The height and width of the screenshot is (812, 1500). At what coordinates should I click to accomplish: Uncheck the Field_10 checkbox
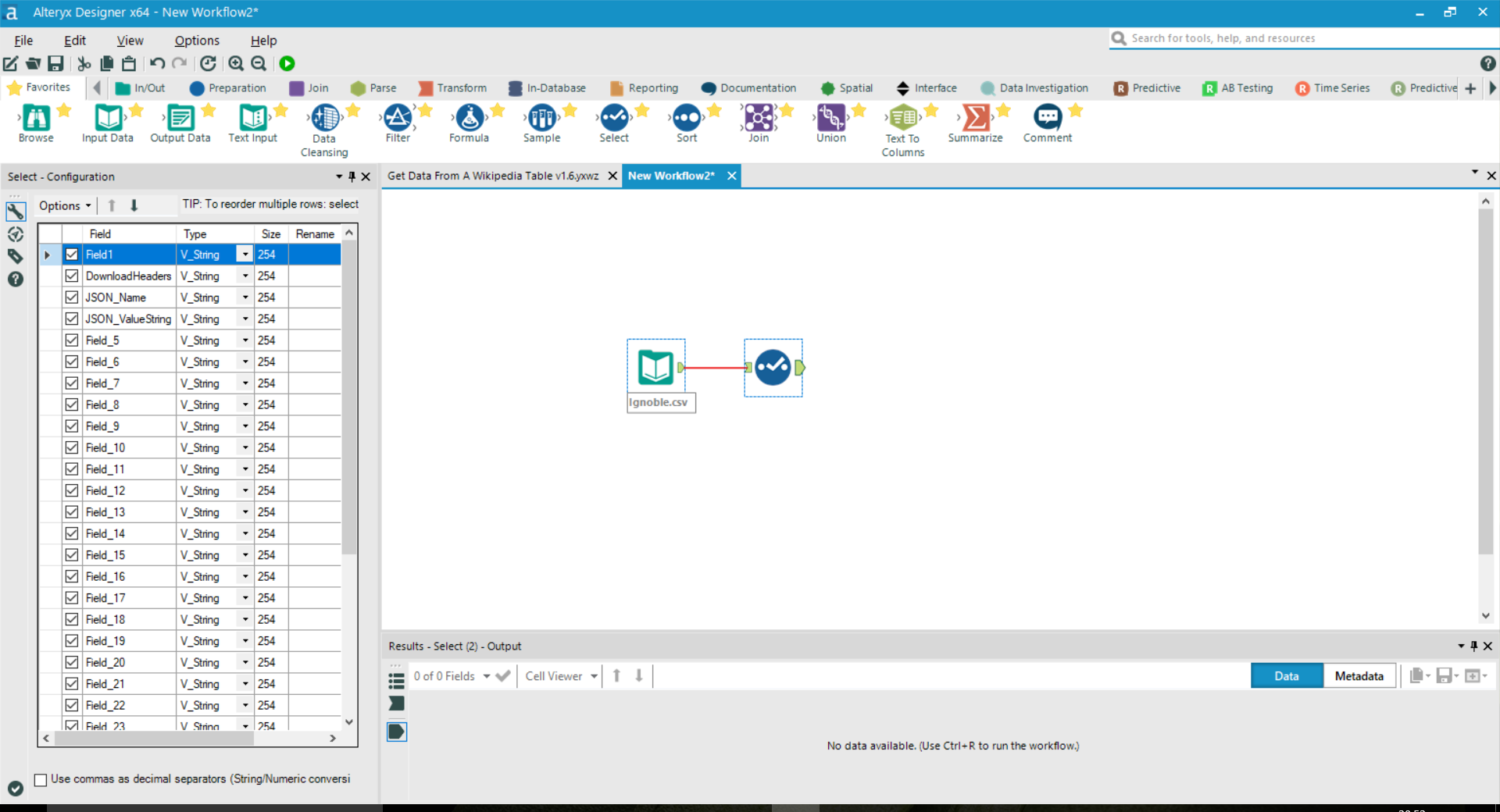point(72,447)
